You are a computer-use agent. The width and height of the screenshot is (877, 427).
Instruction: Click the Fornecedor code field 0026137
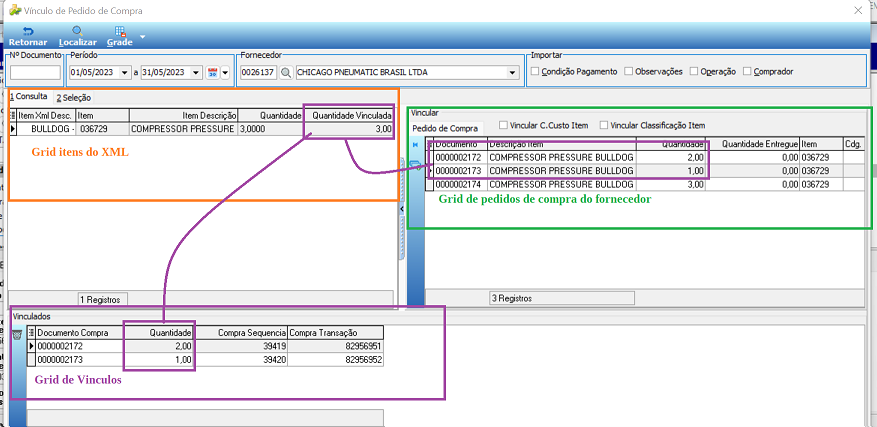coord(258,72)
